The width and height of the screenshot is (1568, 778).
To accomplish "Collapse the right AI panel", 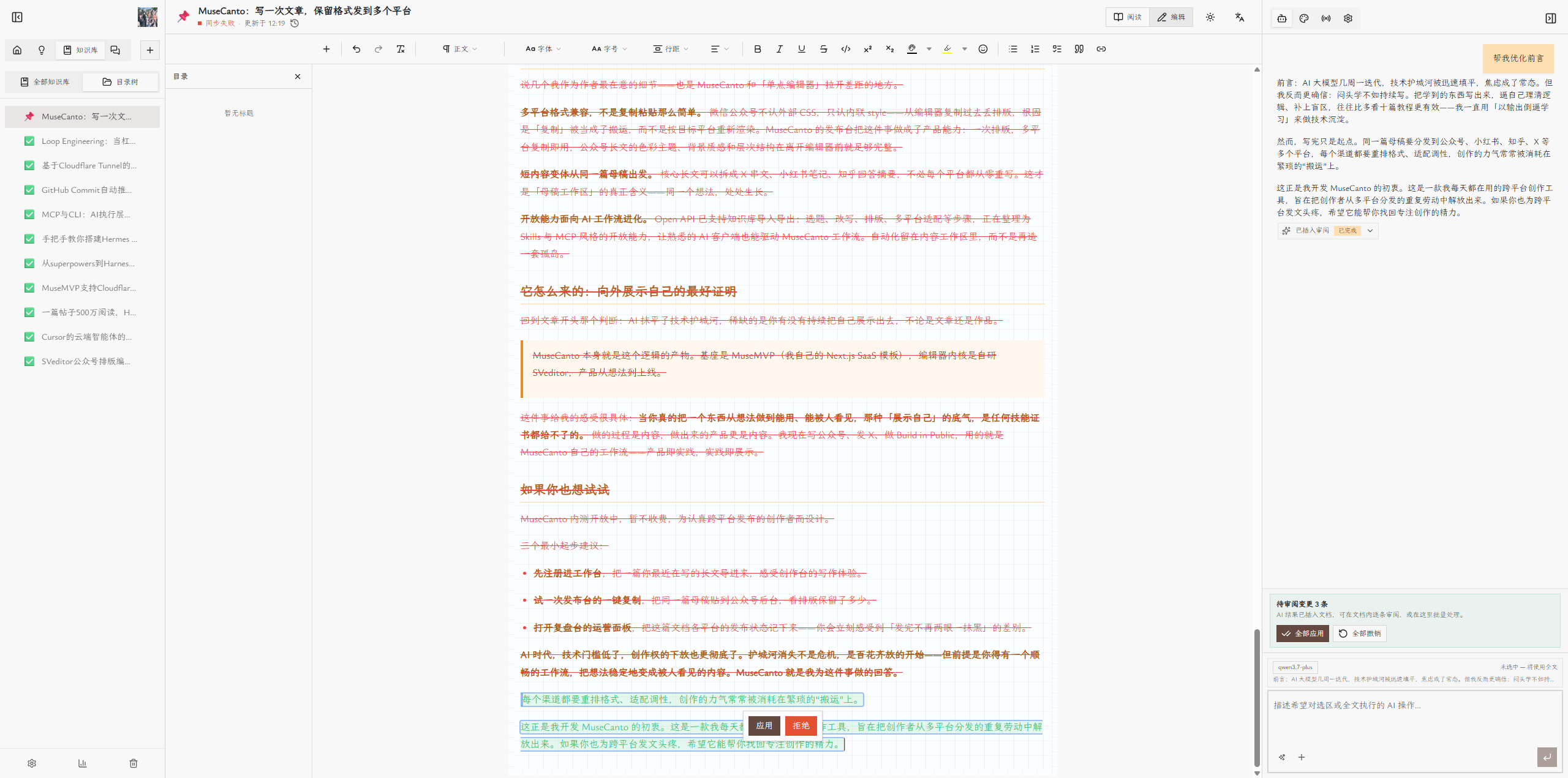I will pos(1551,18).
